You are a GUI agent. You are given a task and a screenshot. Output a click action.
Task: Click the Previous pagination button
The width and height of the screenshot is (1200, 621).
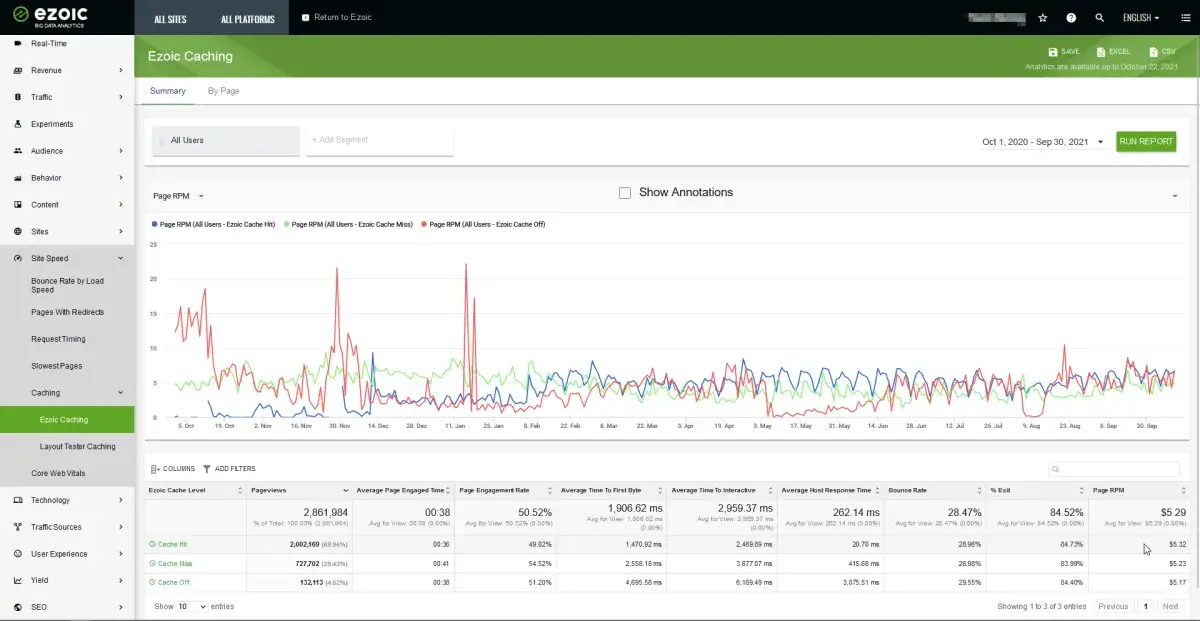(x=1113, y=607)
